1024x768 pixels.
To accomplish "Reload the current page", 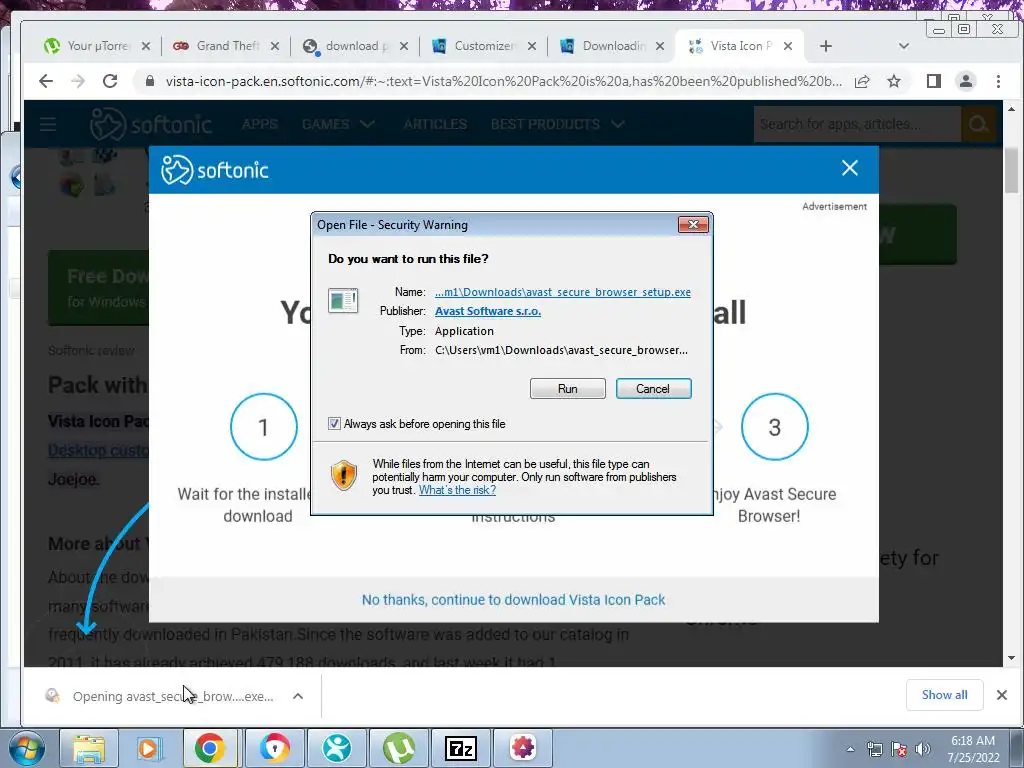I will pos(110,81).
